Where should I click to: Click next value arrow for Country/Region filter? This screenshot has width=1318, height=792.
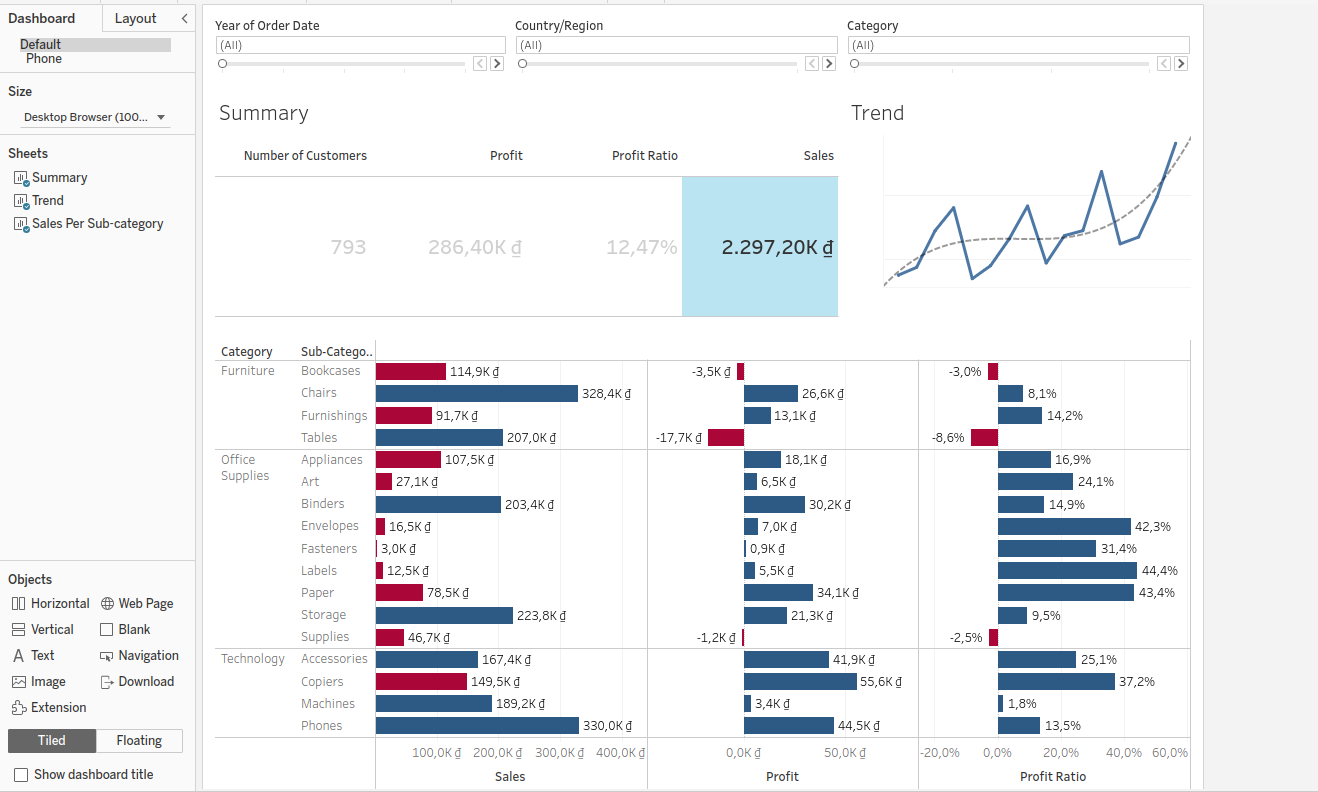tap(828, 63)
